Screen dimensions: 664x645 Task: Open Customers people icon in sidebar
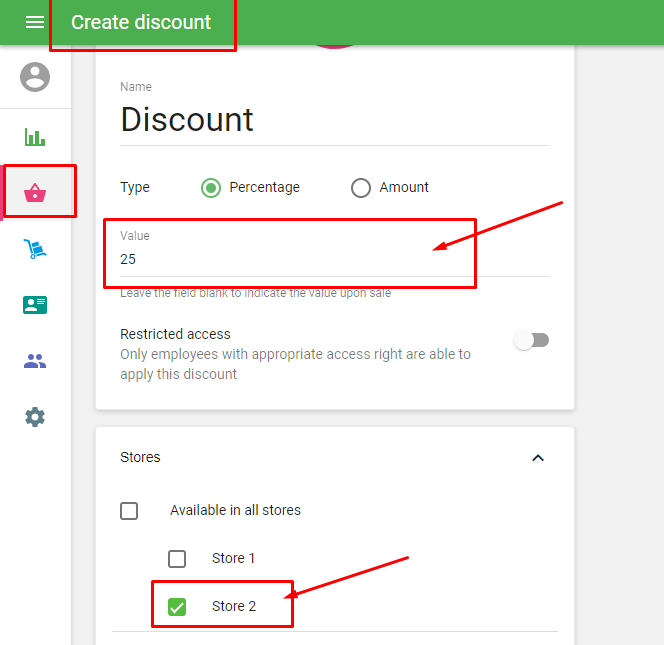click(35, 361)
